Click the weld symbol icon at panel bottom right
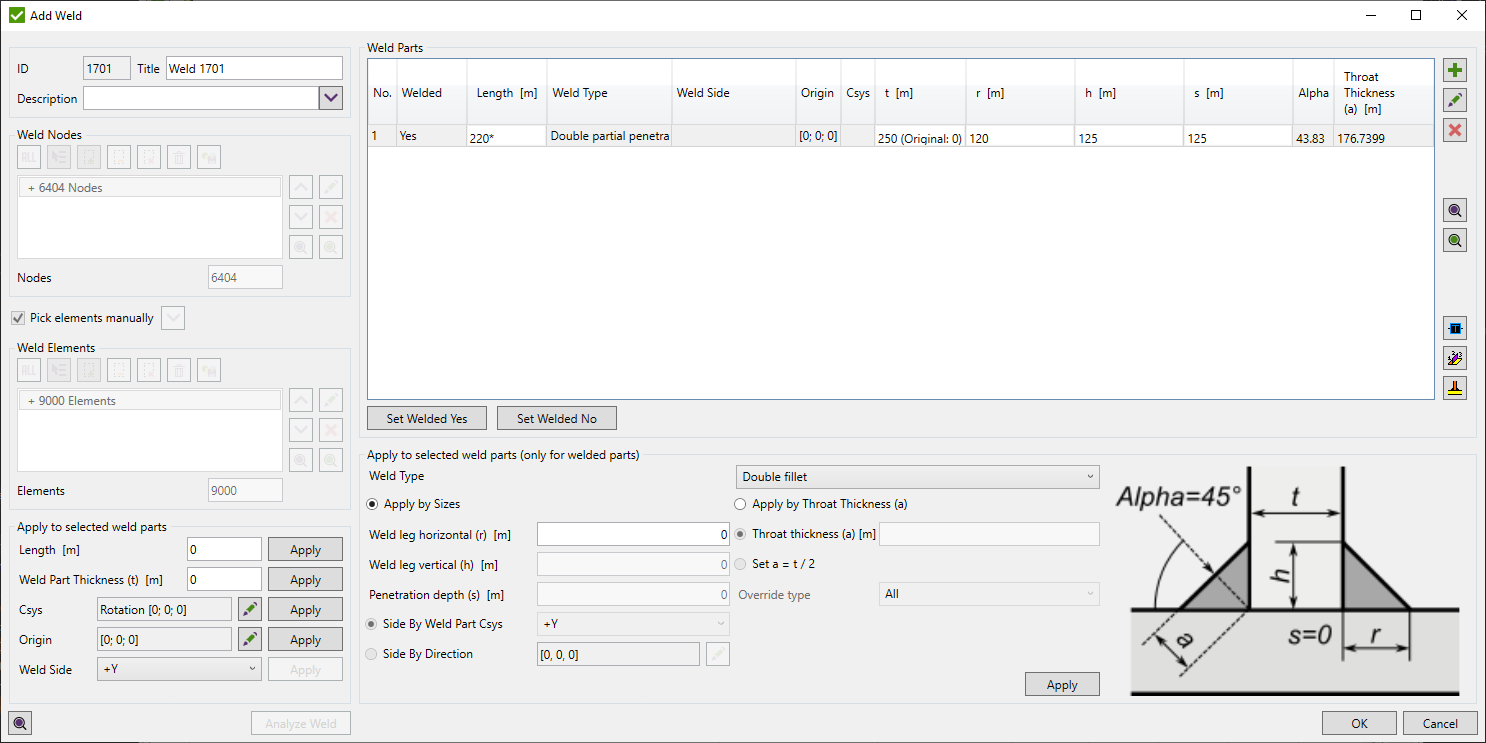This screenshot has height=743, width=1486. point(1455,387)
